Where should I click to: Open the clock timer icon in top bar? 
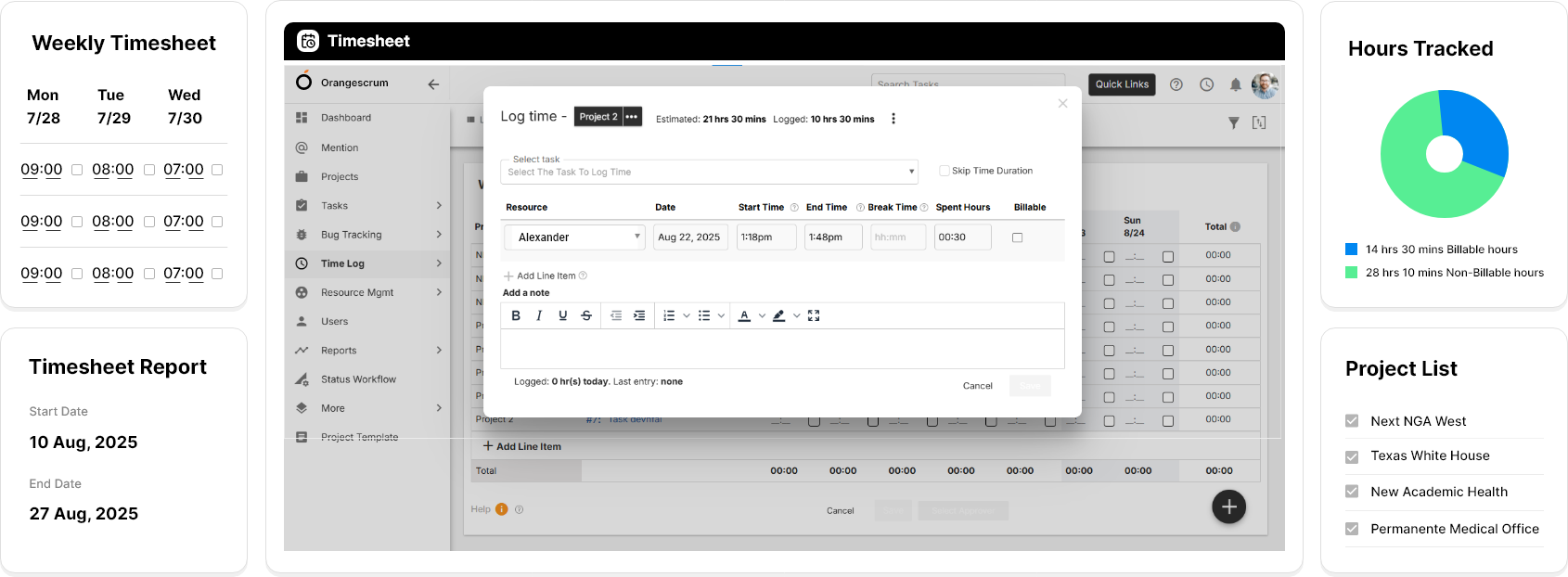point(1206,84)
